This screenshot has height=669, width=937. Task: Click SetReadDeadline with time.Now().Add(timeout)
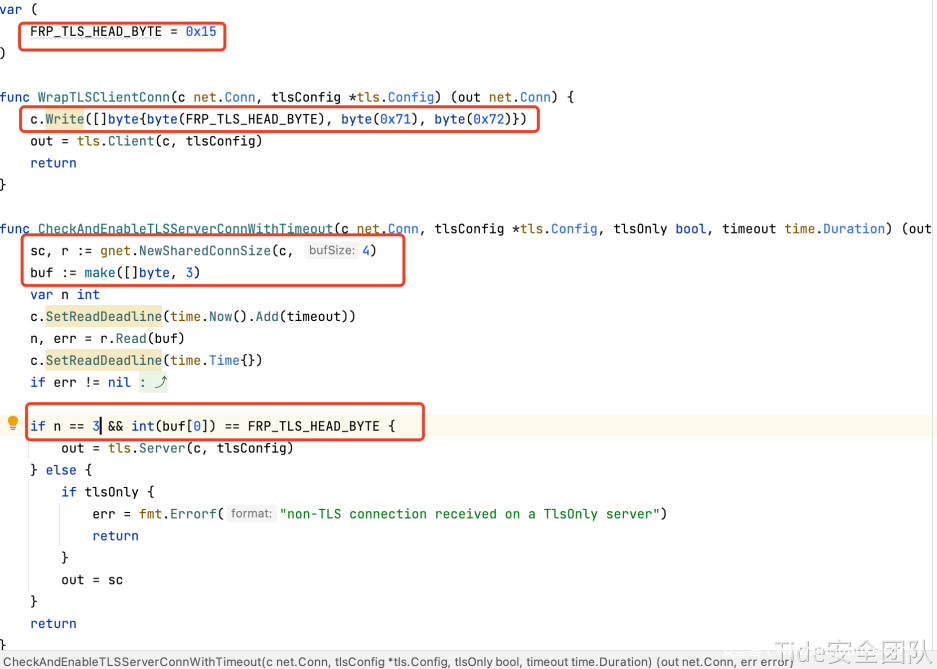103,316
